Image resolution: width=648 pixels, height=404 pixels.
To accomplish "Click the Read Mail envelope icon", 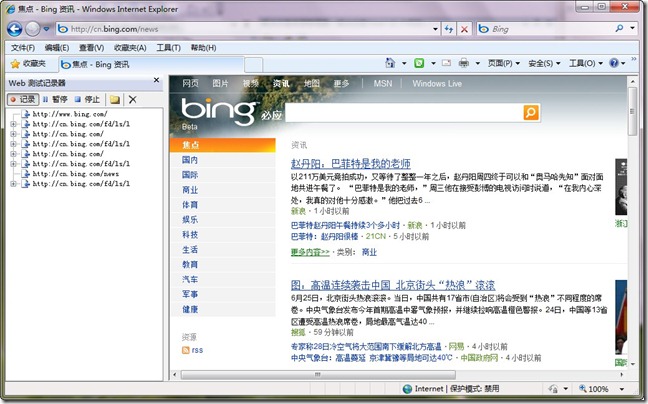I will 446,63.
